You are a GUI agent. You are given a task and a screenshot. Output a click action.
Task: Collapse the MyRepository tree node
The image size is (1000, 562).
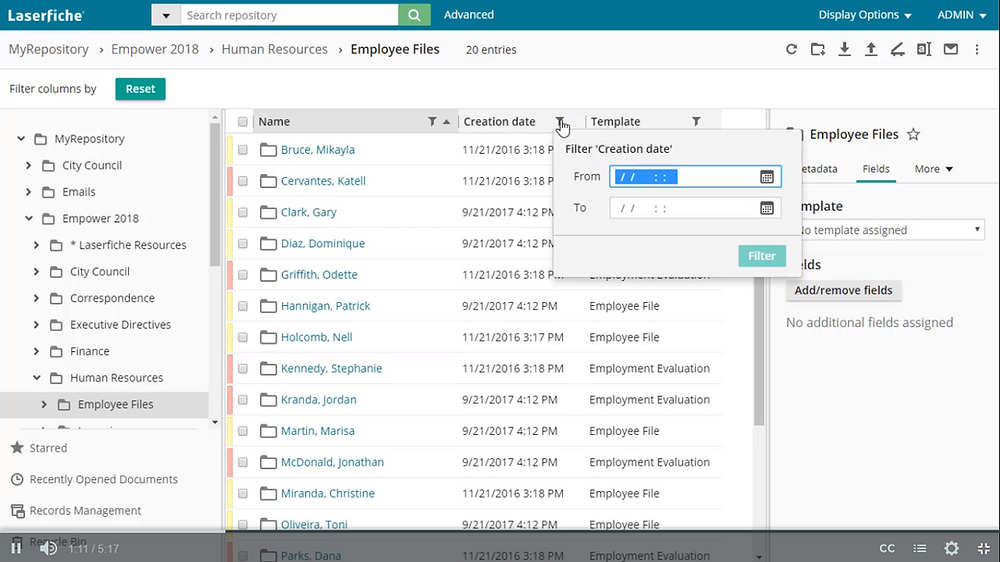click(21, 138)
